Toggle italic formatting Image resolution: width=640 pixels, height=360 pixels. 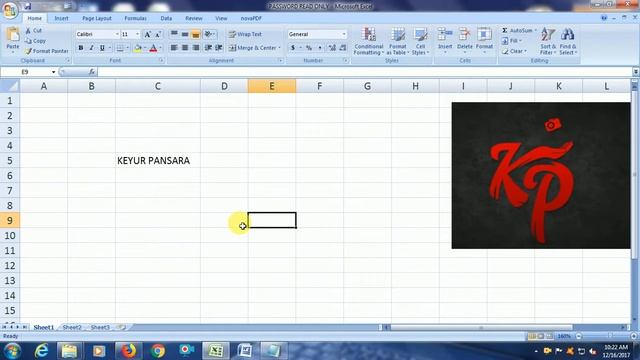(91, 48)
